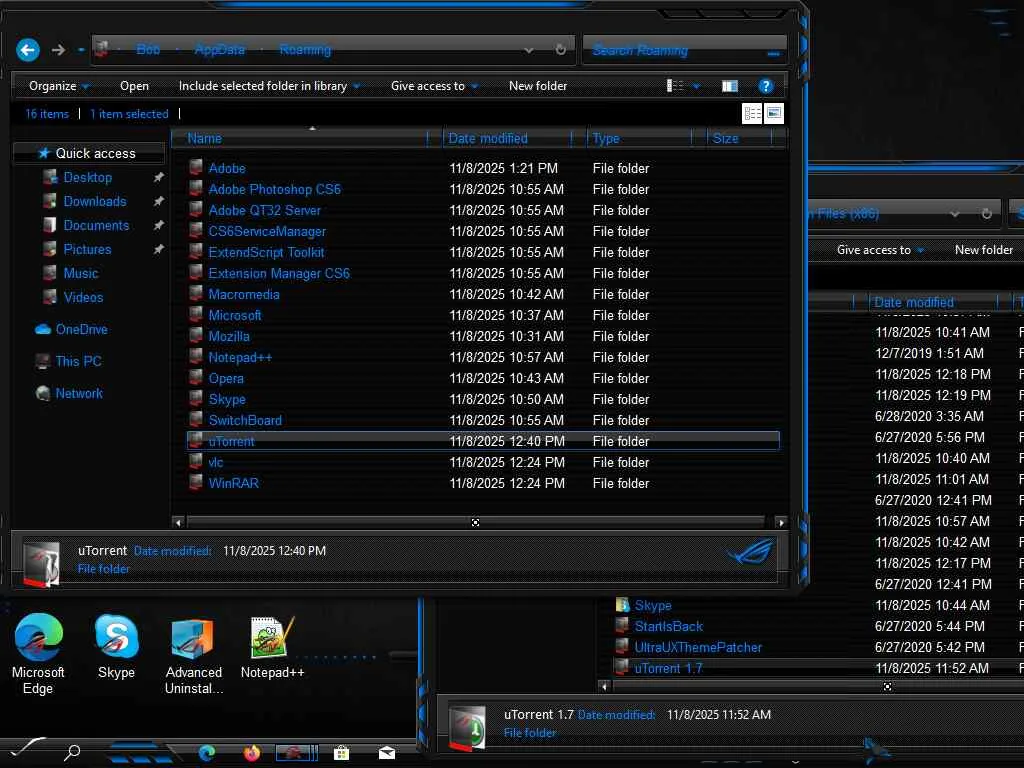The image size is (1024, 768).
Task: Click the CS6ServiceManager folder icon
Action: [196, 231]
